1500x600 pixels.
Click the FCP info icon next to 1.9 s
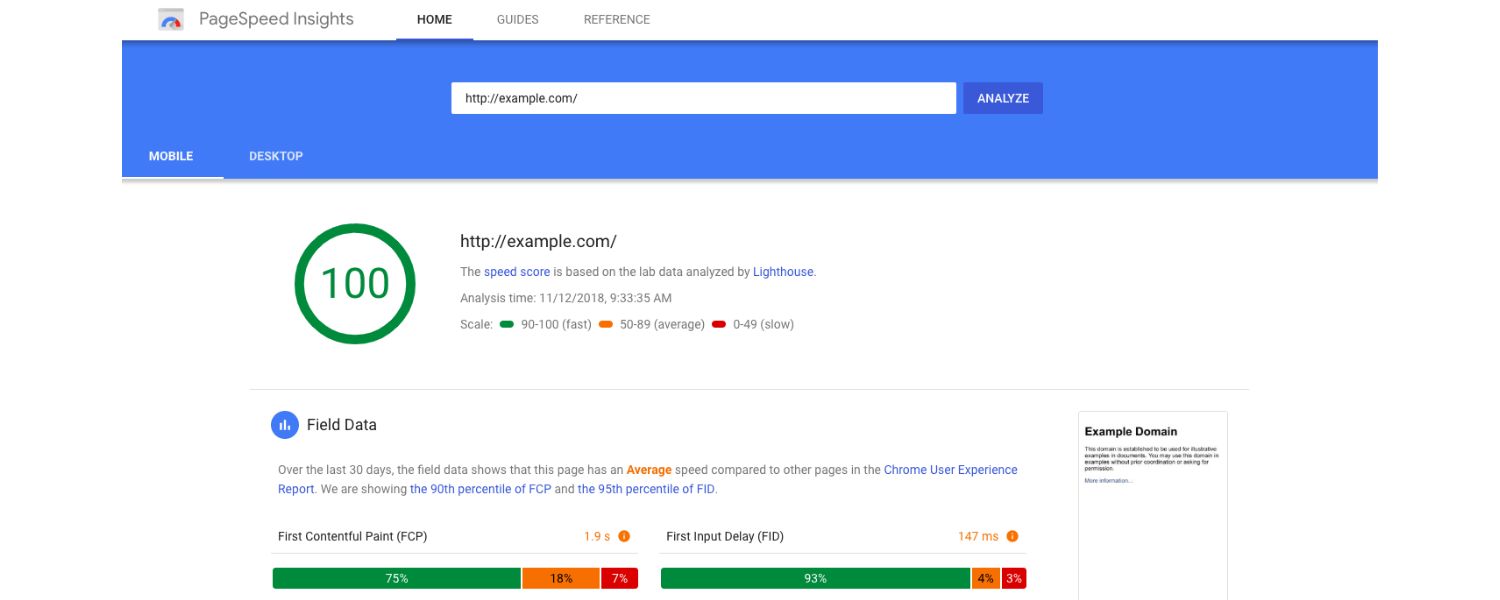click(624, 535)
